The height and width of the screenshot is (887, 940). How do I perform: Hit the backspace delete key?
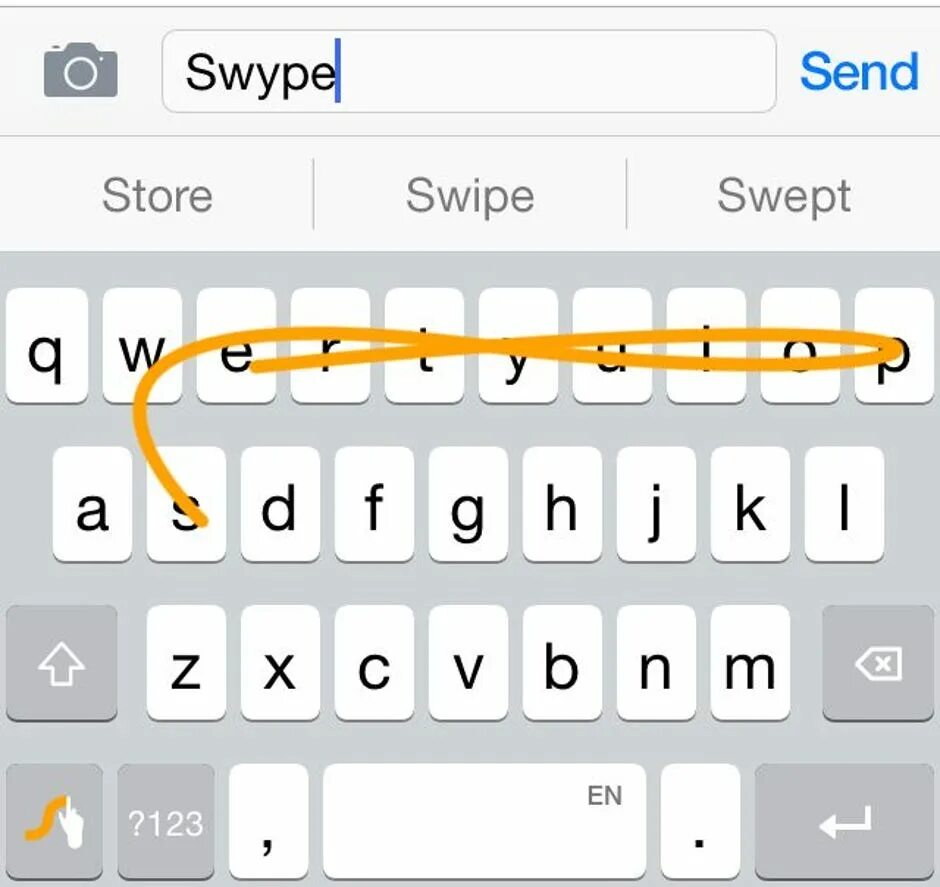(x=878, y=662)
